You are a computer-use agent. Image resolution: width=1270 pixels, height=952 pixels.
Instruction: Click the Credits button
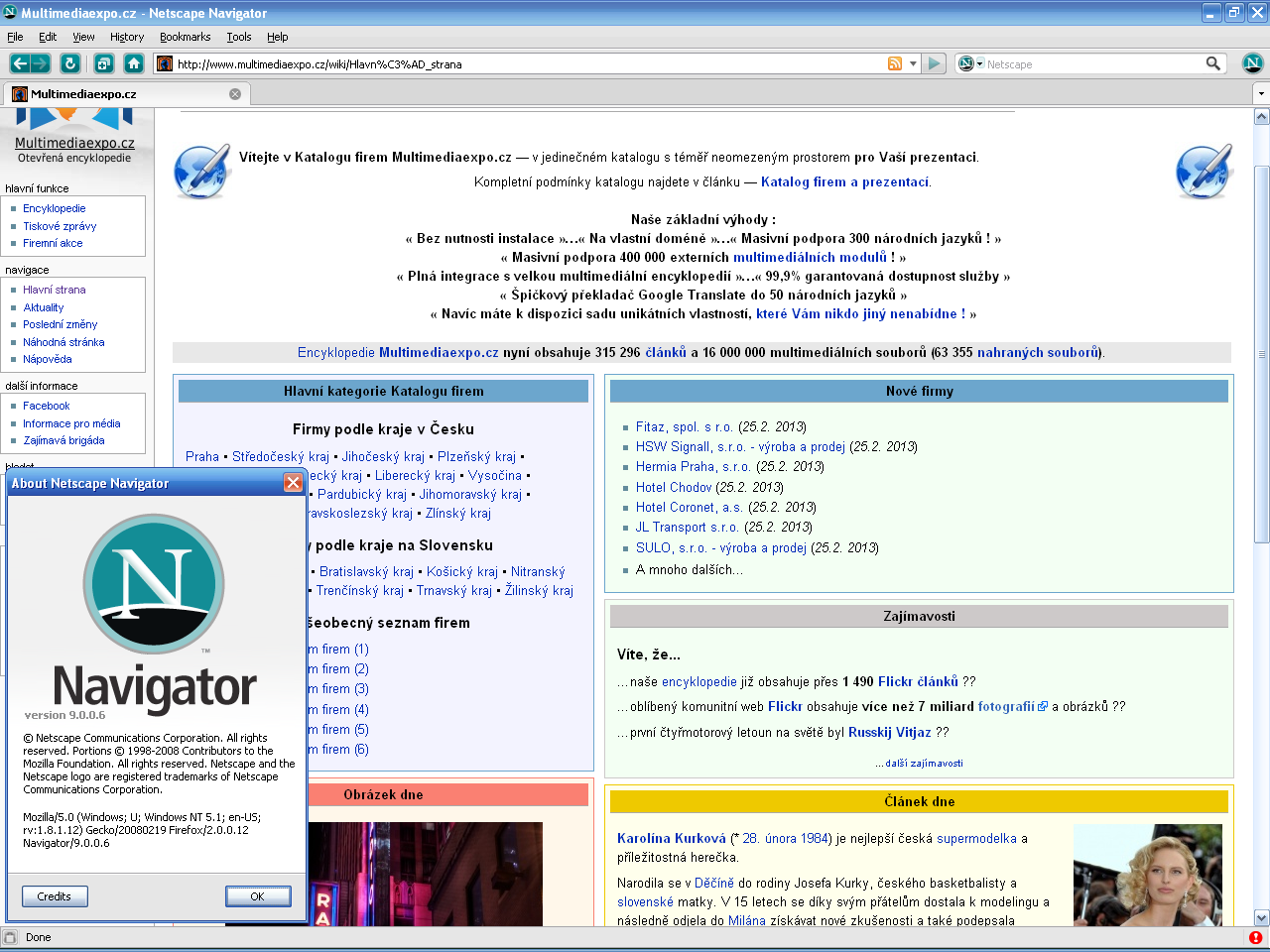55,896
